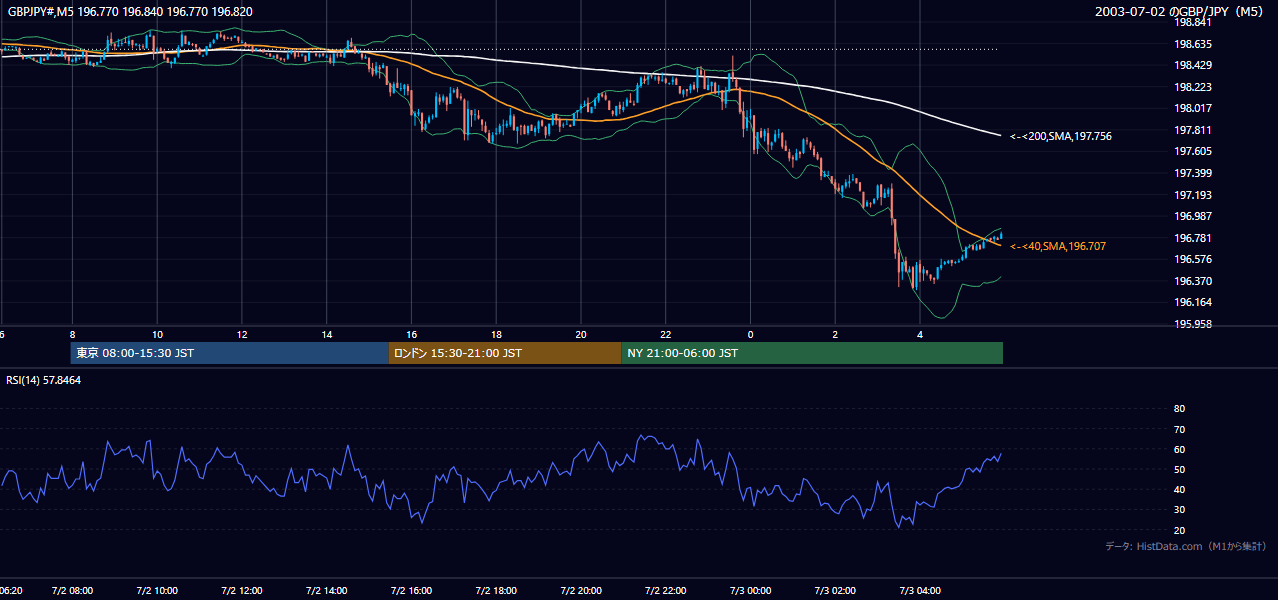The width and height of the screenshot is (1278, 600).
Task: Click the RSI(14) 57.8464 indicator label
Action: [x=43, y=381]
